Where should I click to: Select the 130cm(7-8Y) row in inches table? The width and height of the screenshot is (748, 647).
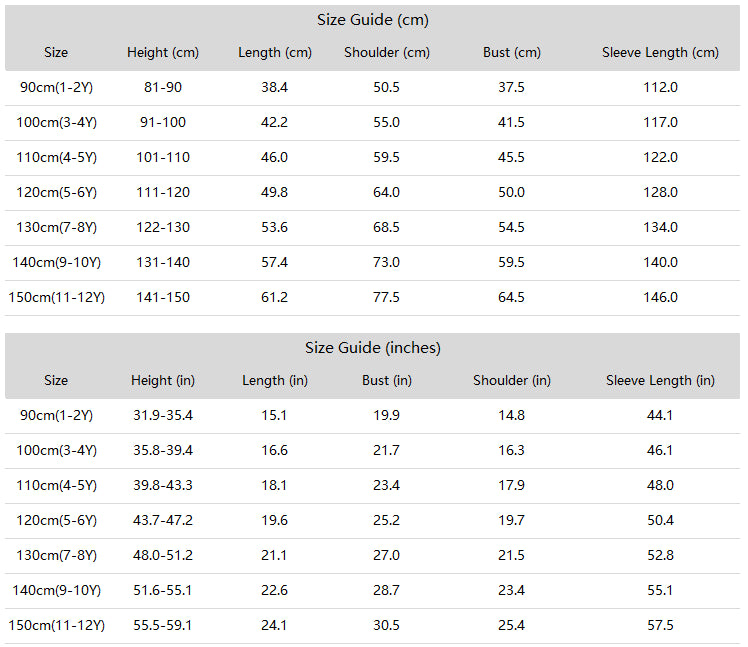pos(372,556)
